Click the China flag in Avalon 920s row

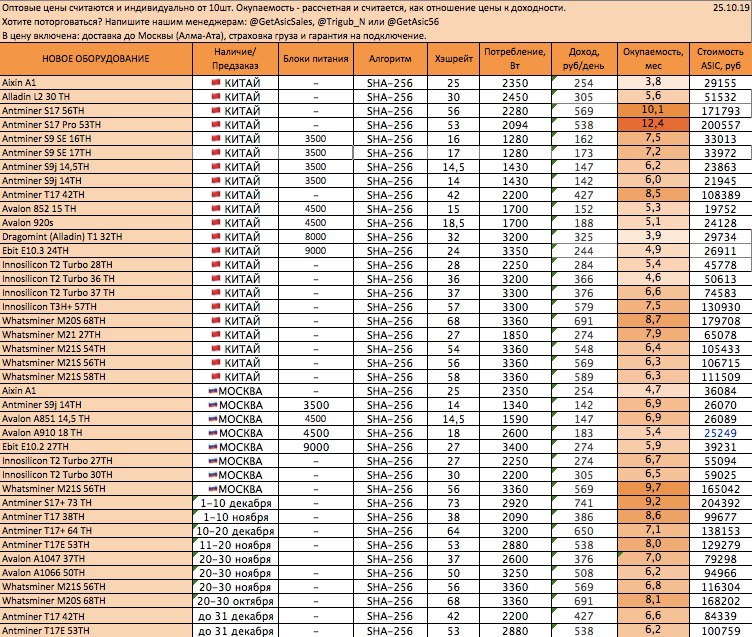coord(216,223)
